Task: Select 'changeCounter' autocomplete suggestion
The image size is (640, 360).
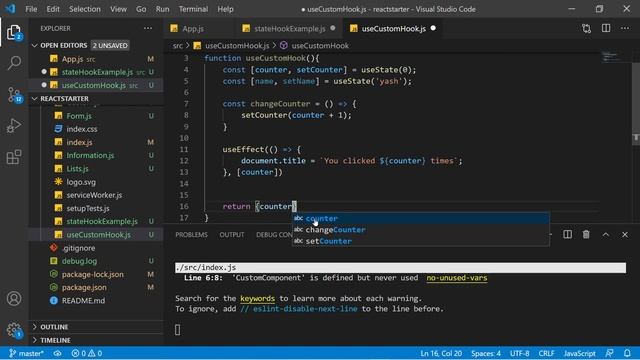Action: click(421, 230)
